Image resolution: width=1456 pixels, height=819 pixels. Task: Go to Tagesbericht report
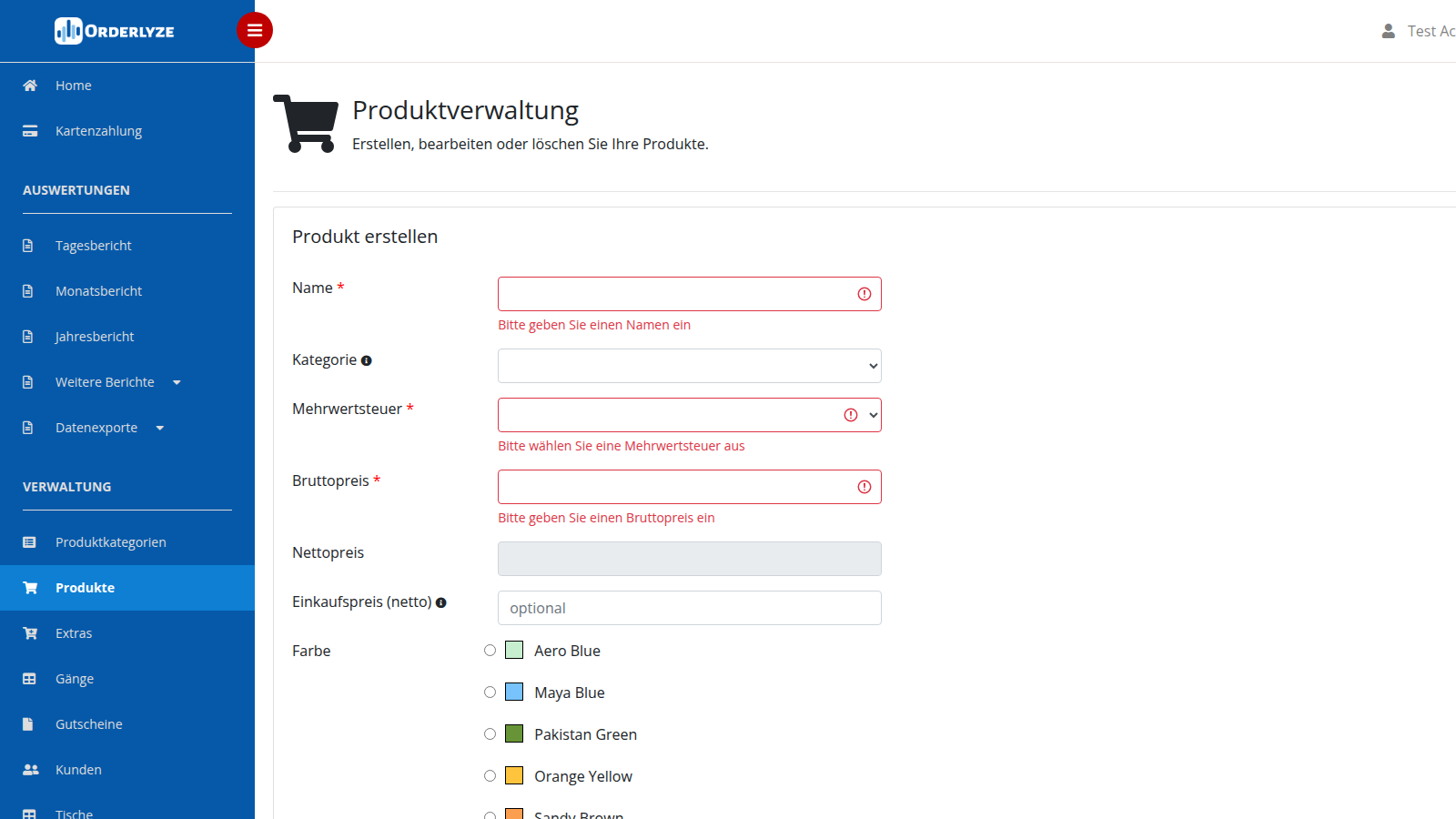(93, 246)
